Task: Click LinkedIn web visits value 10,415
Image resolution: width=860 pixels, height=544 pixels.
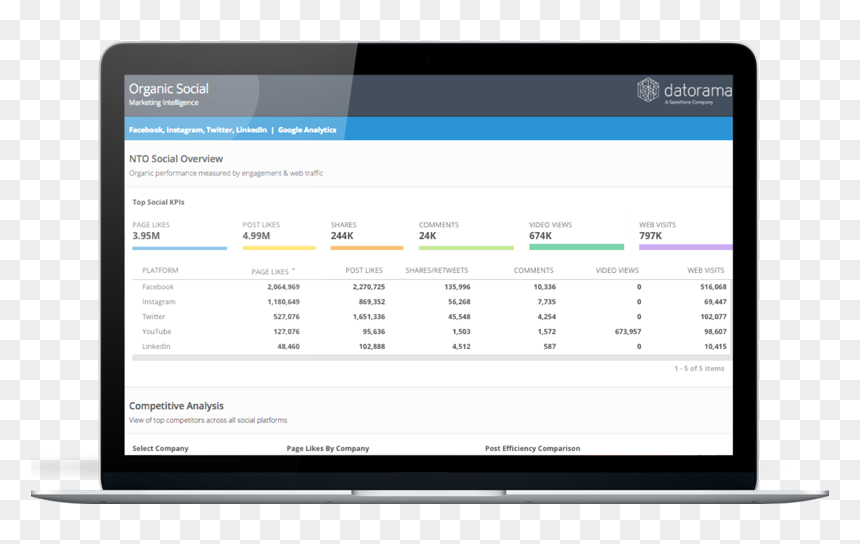Action: click(x=715, y=346)
